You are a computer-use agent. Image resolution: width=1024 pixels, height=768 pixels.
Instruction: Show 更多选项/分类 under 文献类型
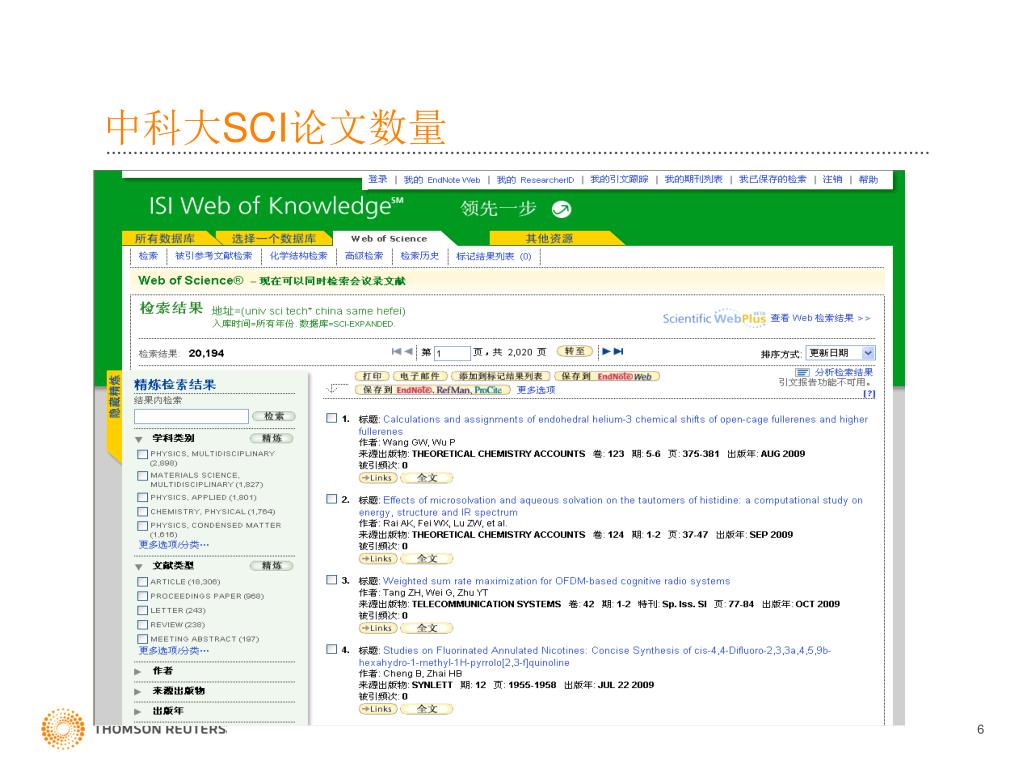click(174, 650)
